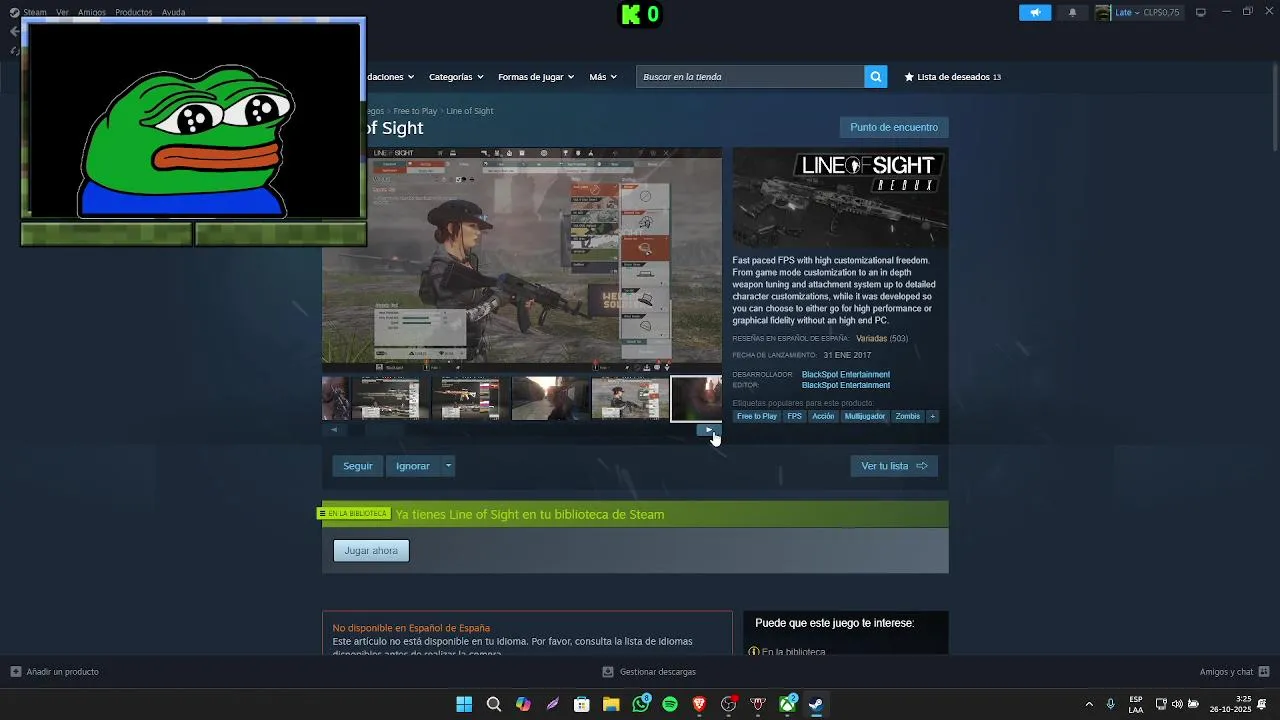Viewport: 1280px width, 720px height.
Task: Select the orange rifle screenshot thumbnail
Action: click(470, 398)
